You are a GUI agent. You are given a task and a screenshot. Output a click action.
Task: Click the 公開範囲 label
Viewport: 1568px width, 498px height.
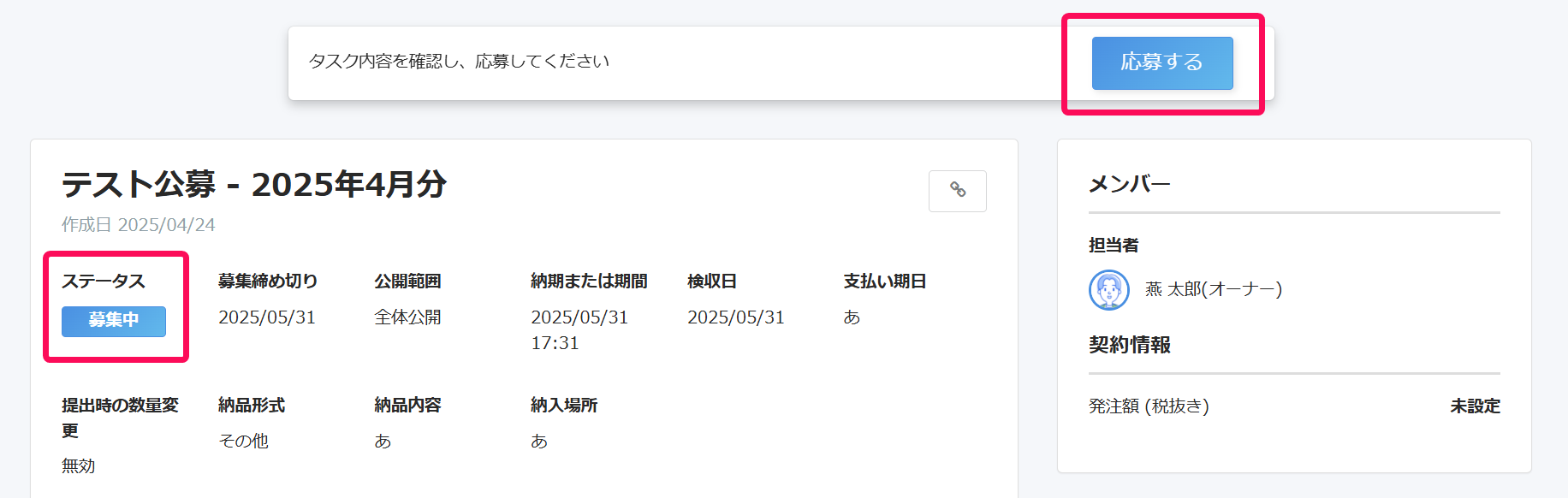pos(407,282)
